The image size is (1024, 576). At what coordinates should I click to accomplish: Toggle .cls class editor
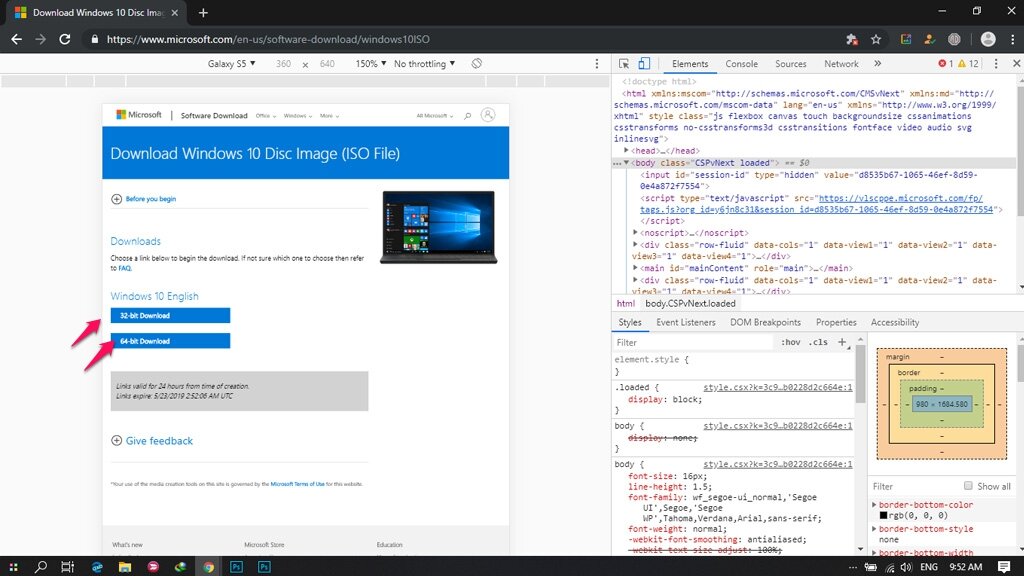click(x=818, y=342)
